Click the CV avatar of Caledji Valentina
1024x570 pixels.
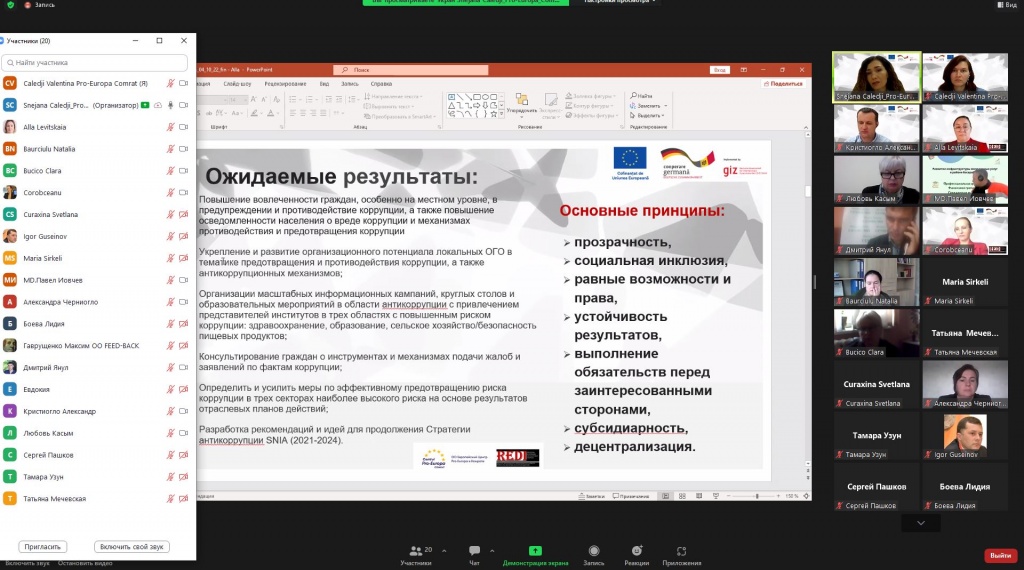click(x=10, y=84)
